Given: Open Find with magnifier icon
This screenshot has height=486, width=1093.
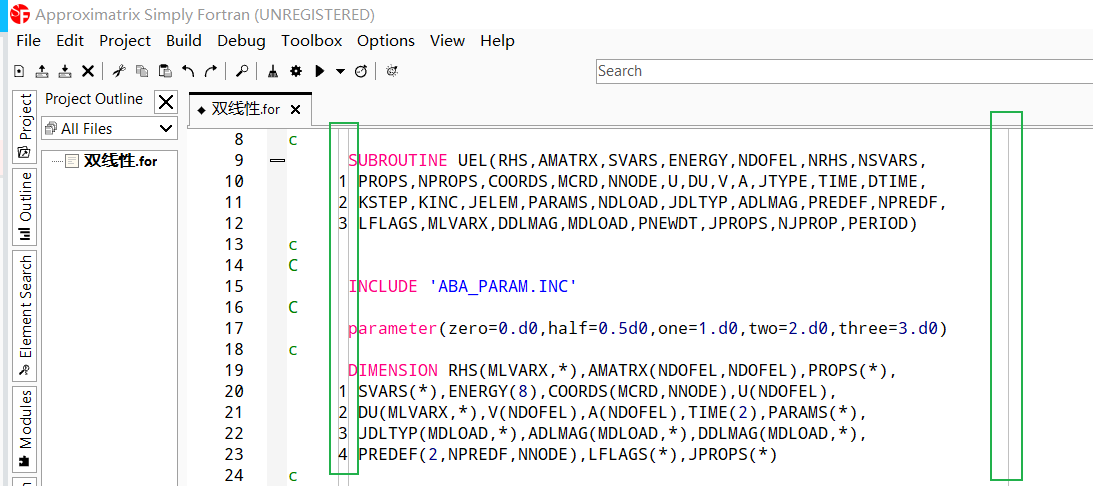Looking at the screenshot, I should (x=242, y=70).
